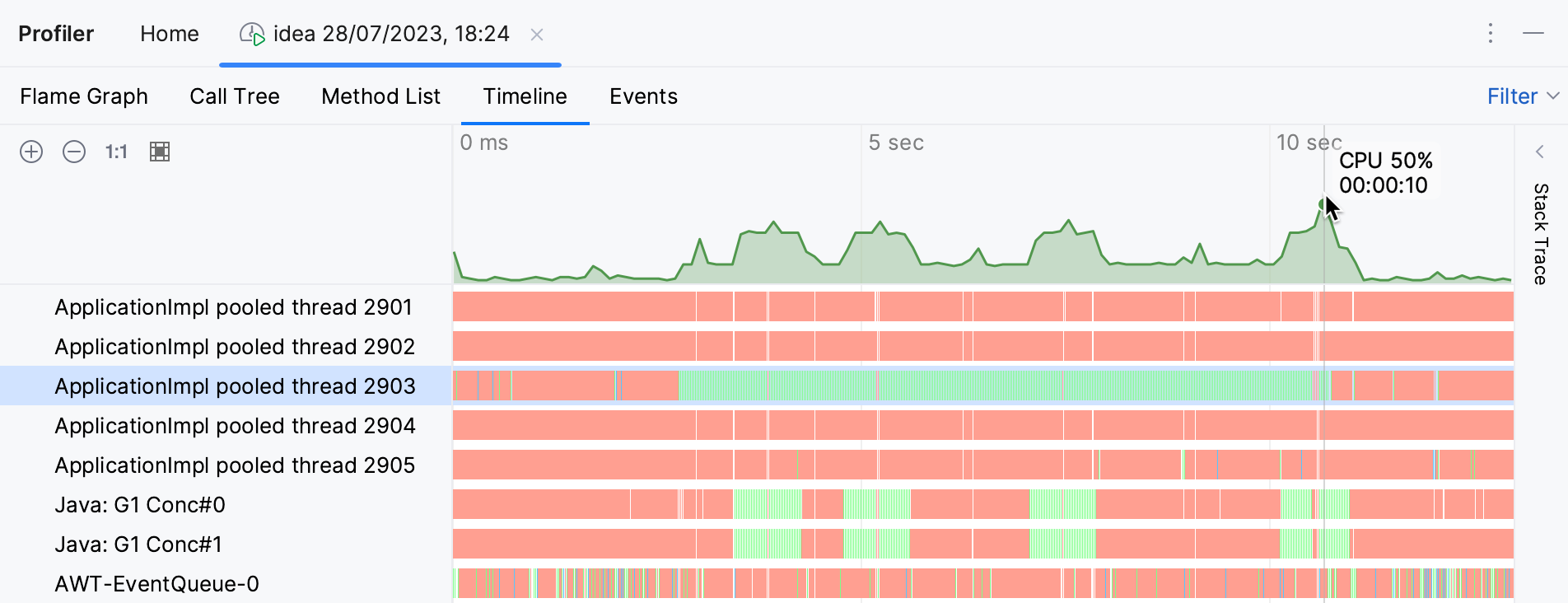Click the fit-to-window timeline icon

click(160, 152)
